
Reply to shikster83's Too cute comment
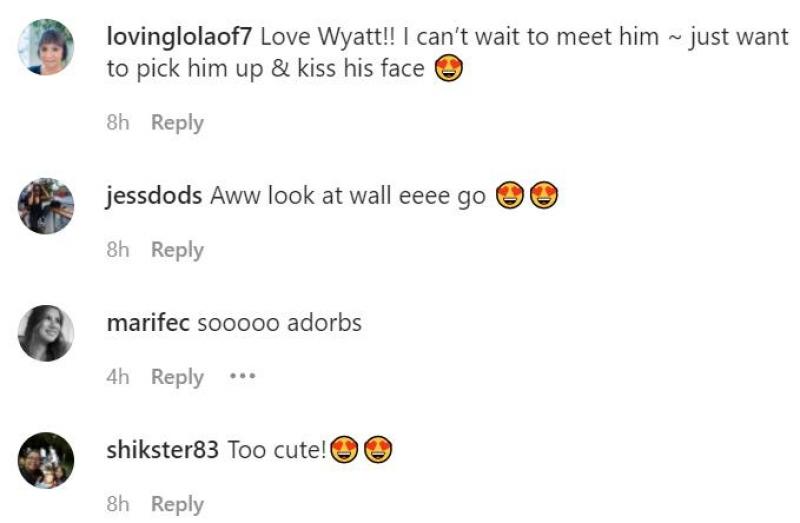point(177,504)
